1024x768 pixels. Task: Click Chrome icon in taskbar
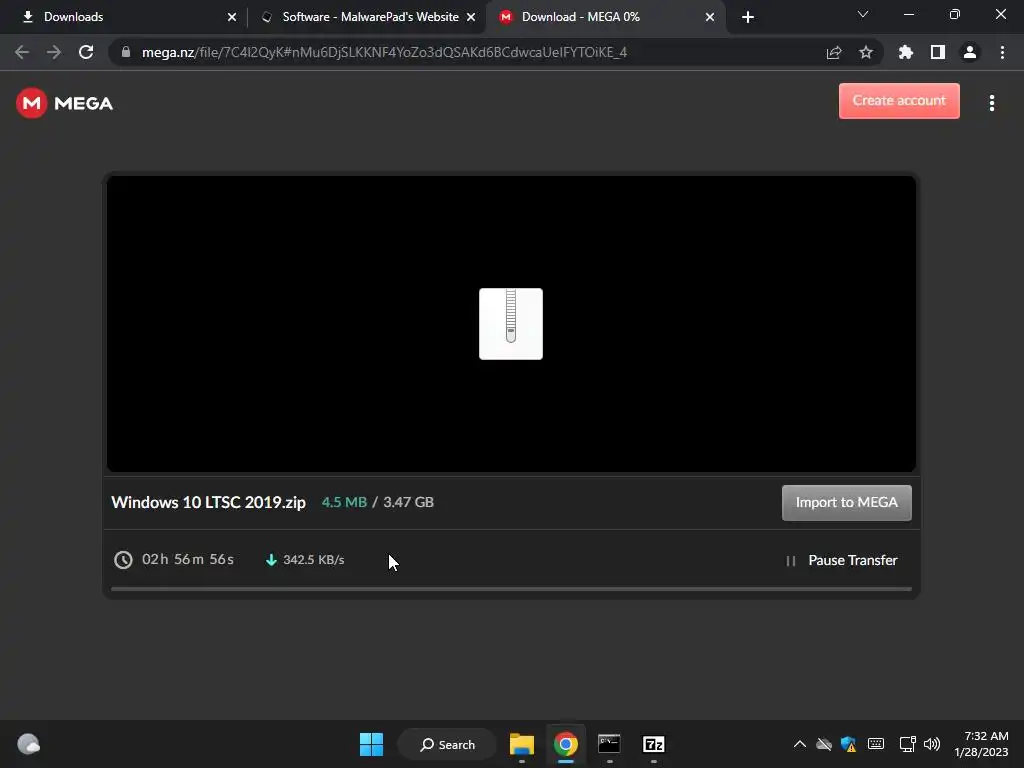pyautogui.click(x=566, y=744)
